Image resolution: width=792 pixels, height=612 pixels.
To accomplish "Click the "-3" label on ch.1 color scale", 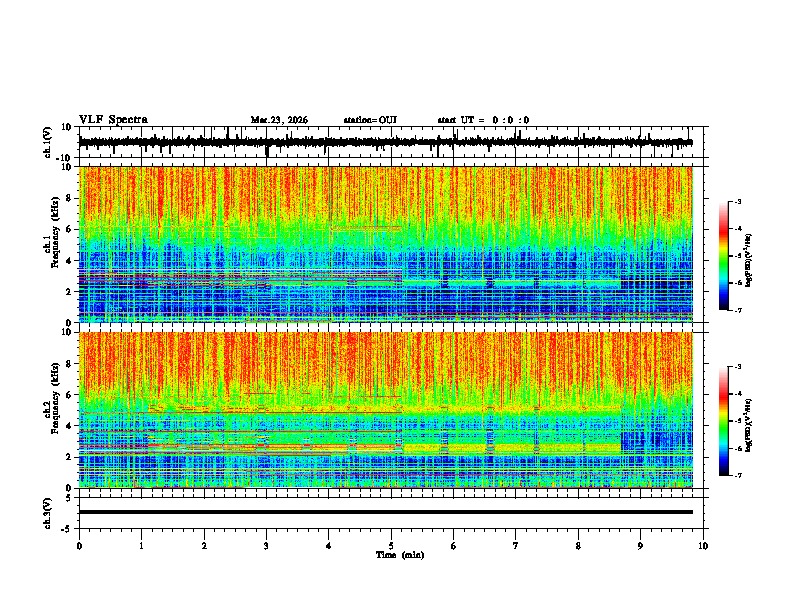I will (x=737, y=201).
